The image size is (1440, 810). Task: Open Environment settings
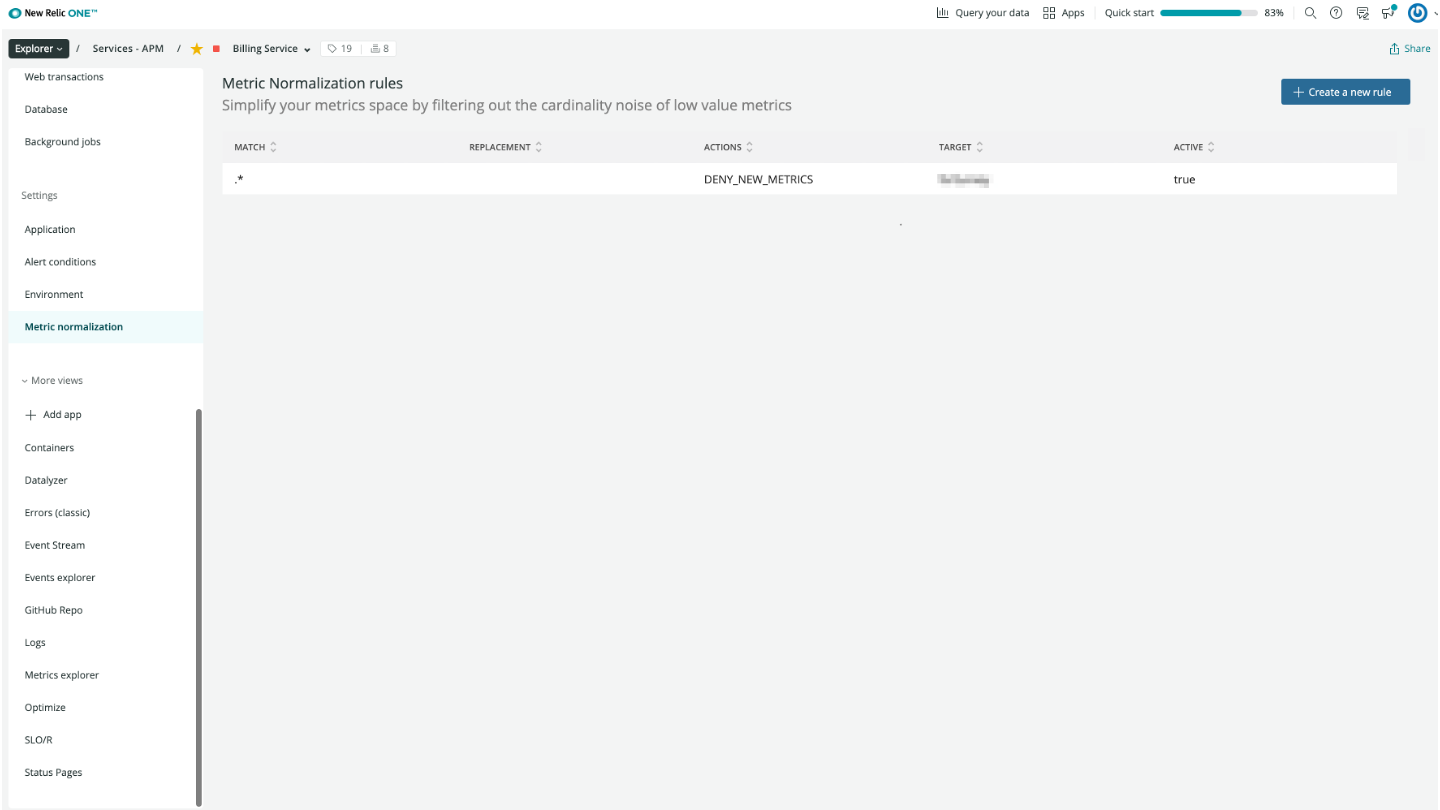54,295
